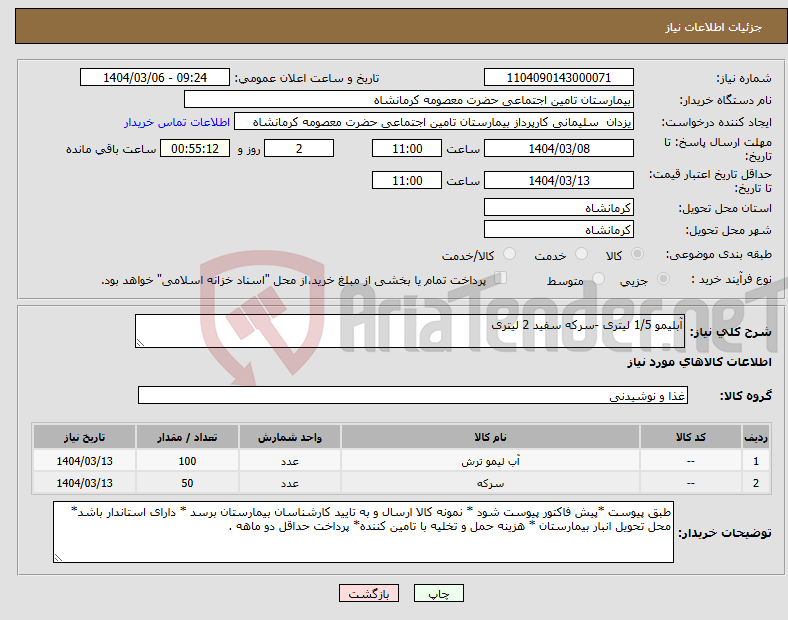The image size is (788, 620).
Task: Select the جزیی purchase type radio
Action: tap(663, 279)
